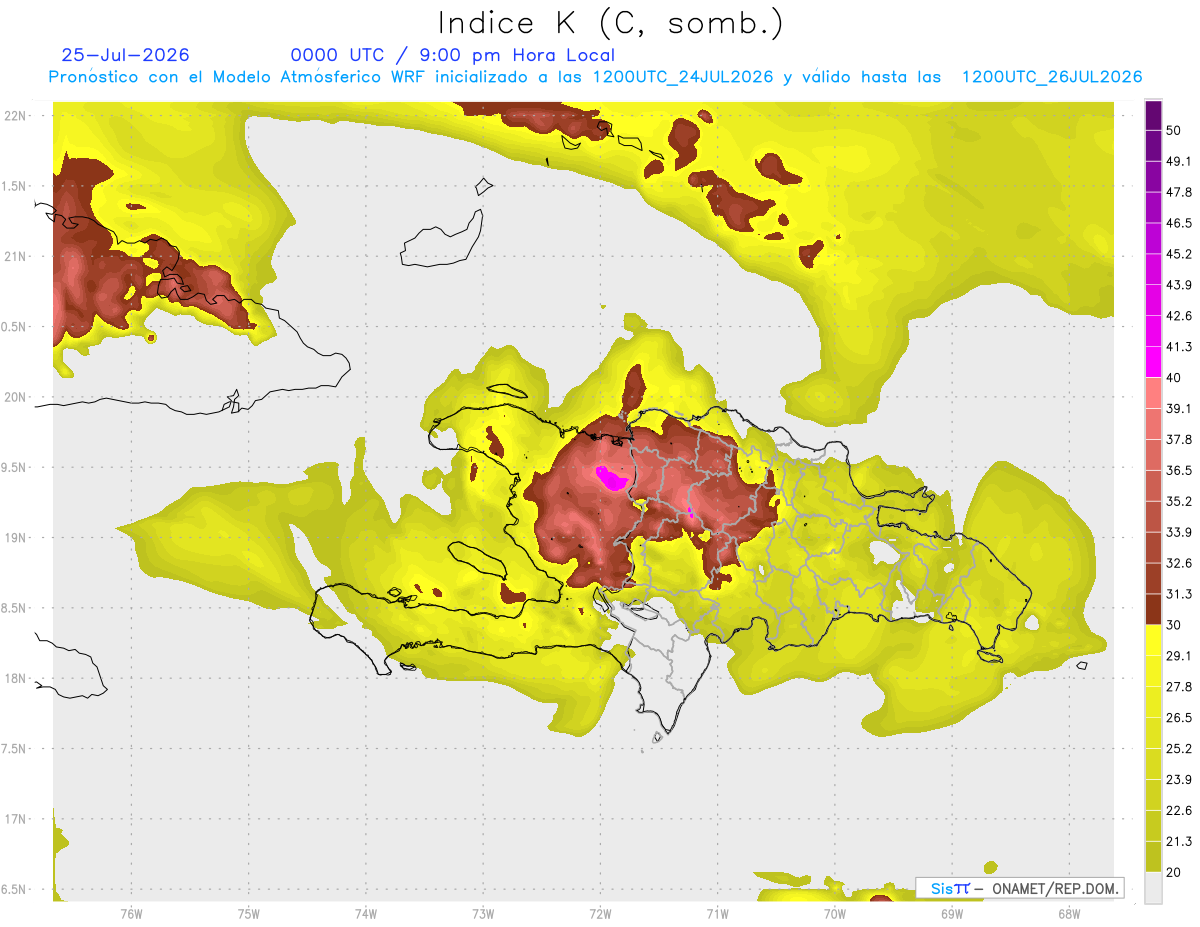Click the colorbar label '23.9'
This screenshot has height=927, width=1200.
point(1180,779)
